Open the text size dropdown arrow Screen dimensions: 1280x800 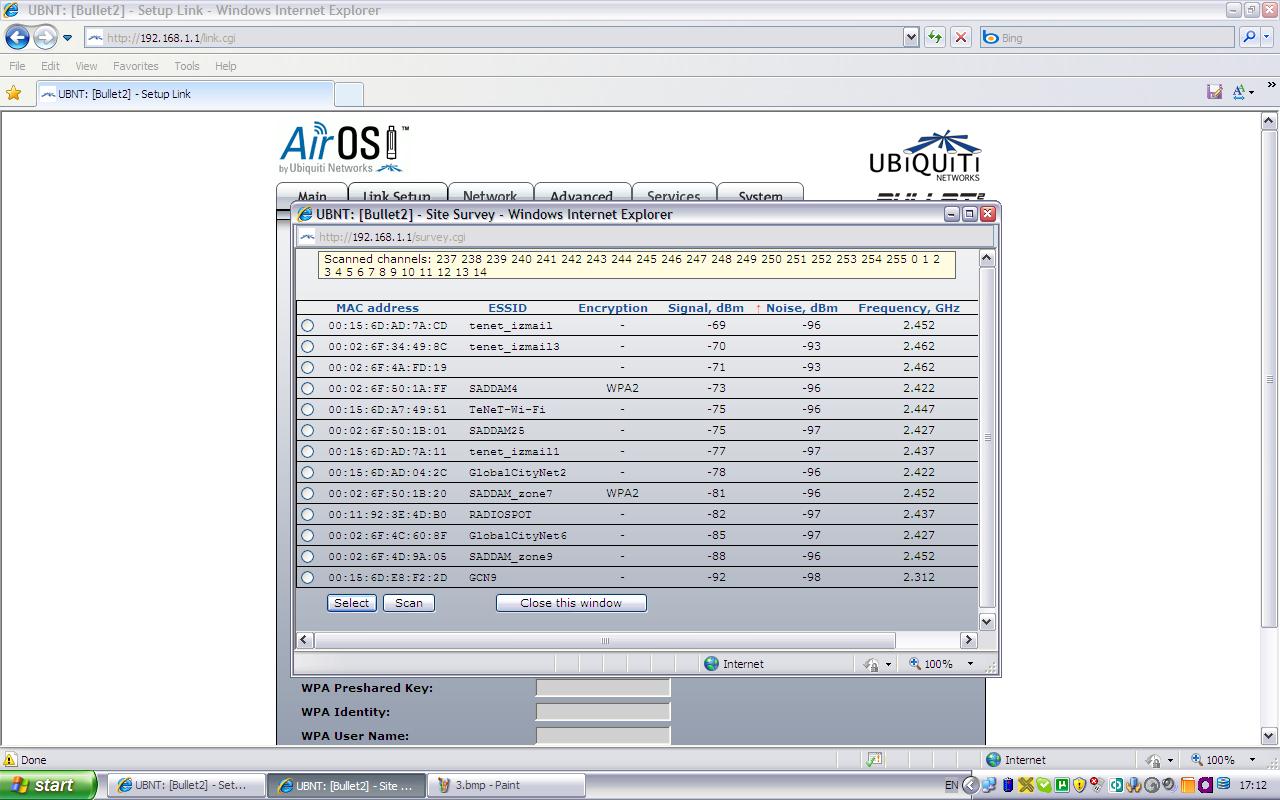point(1251,93)
